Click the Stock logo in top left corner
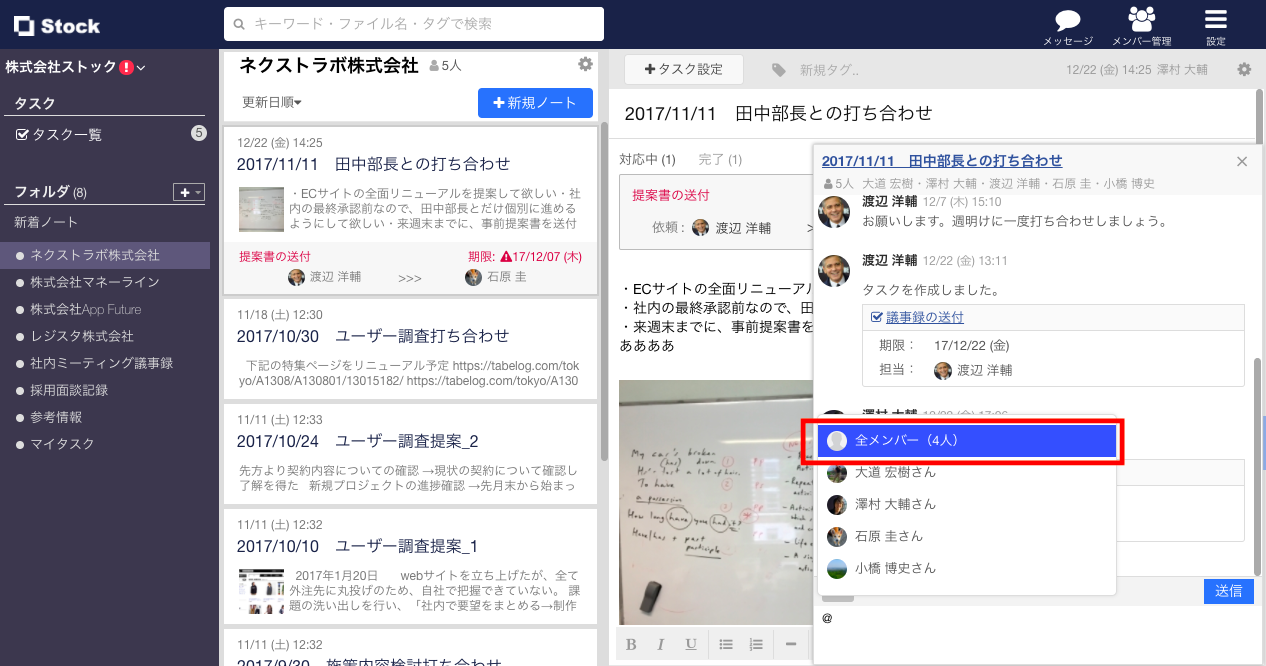The height and width of the screenshot is (666, 1266). point(55,26)
